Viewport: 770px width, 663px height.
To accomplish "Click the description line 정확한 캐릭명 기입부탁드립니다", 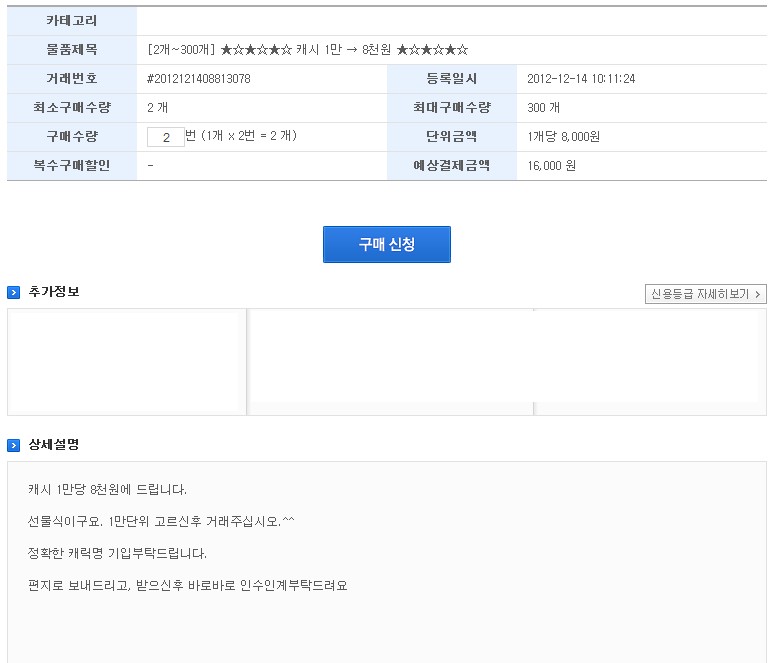I will [117, 553].
